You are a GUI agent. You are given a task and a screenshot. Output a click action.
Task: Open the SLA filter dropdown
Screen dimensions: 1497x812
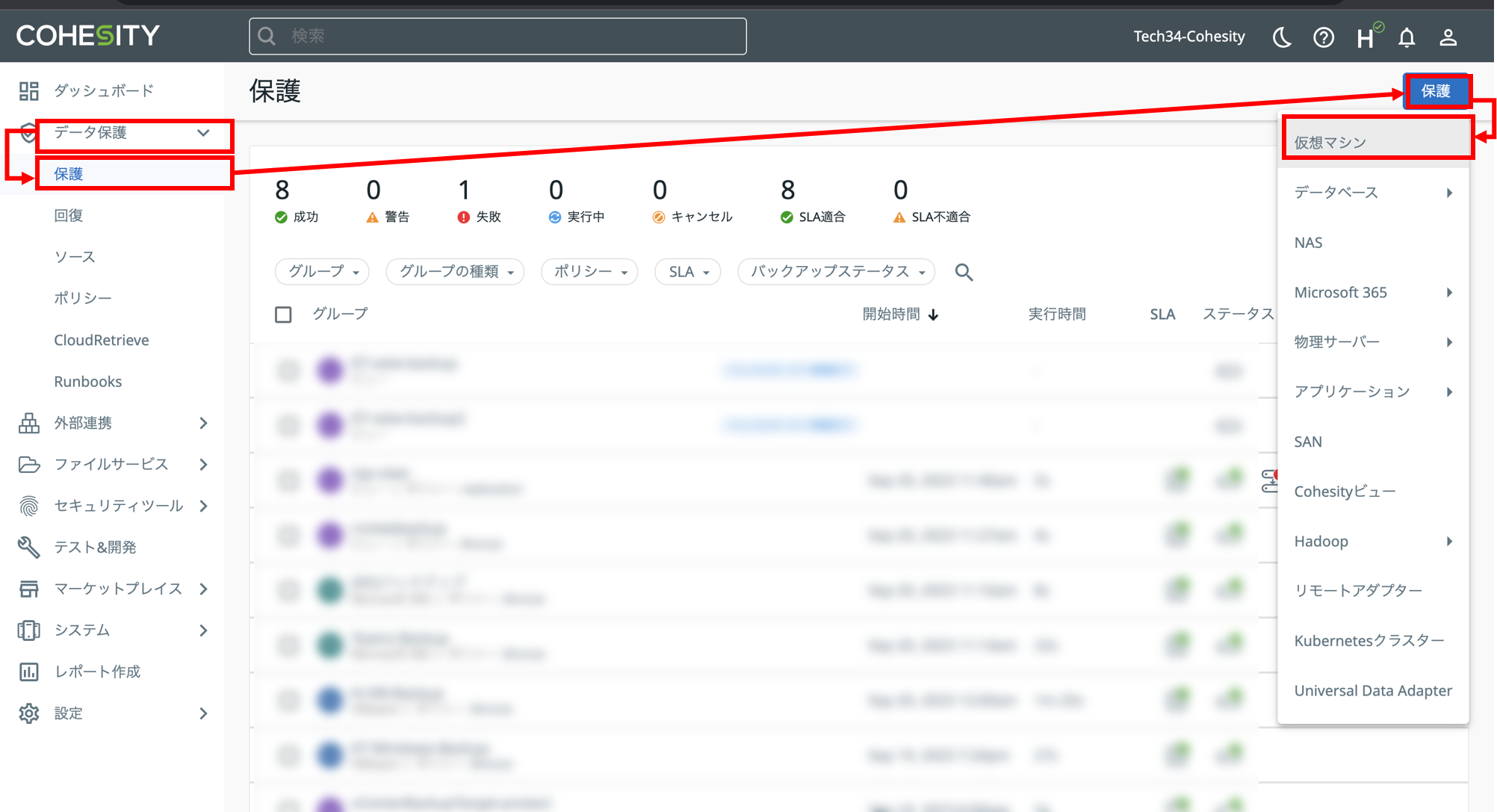688,272
